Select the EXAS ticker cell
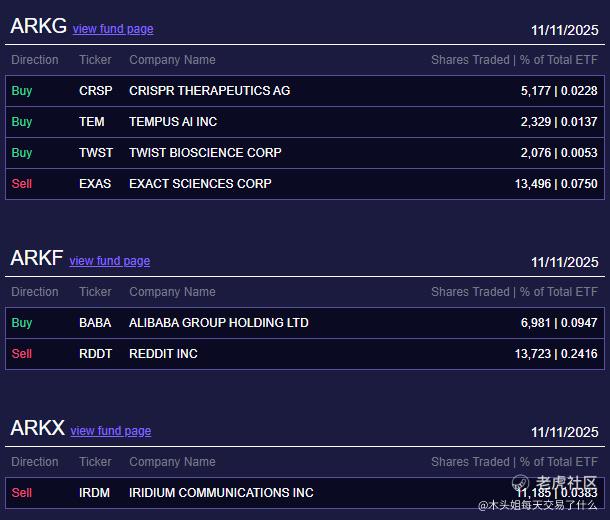The height and width of the screenshot is (520, 610). pos(95,184)
